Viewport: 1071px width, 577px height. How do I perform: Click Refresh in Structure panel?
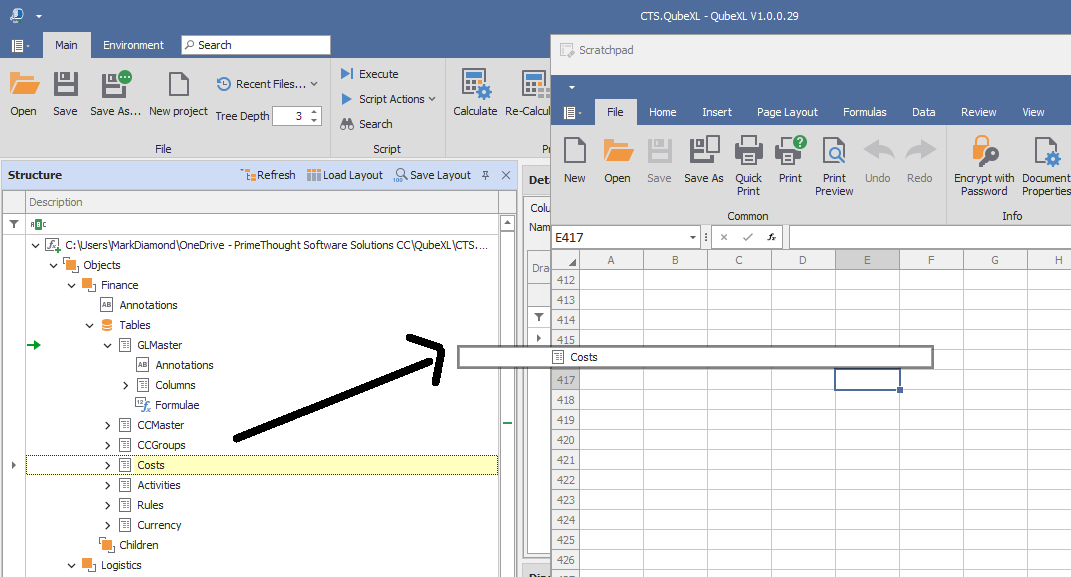pos(268,175)
